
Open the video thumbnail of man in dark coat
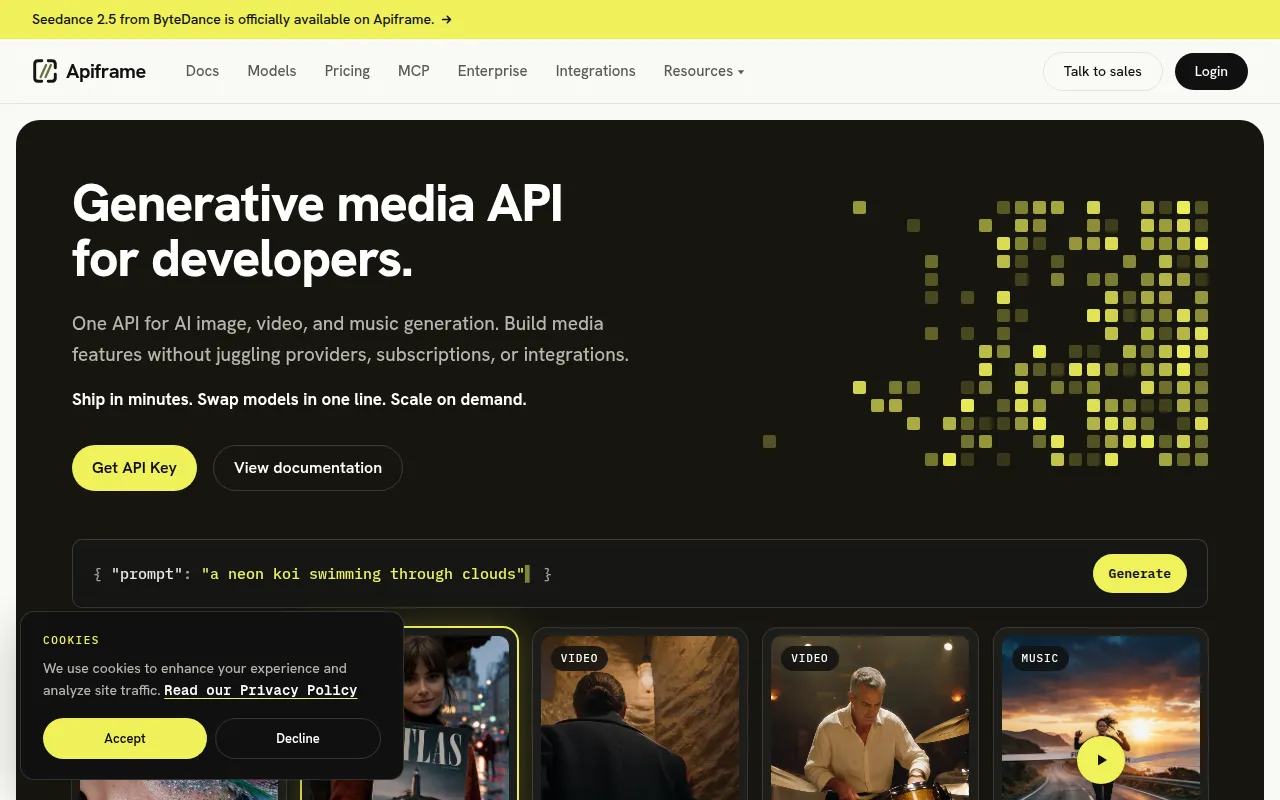point(640,718)
